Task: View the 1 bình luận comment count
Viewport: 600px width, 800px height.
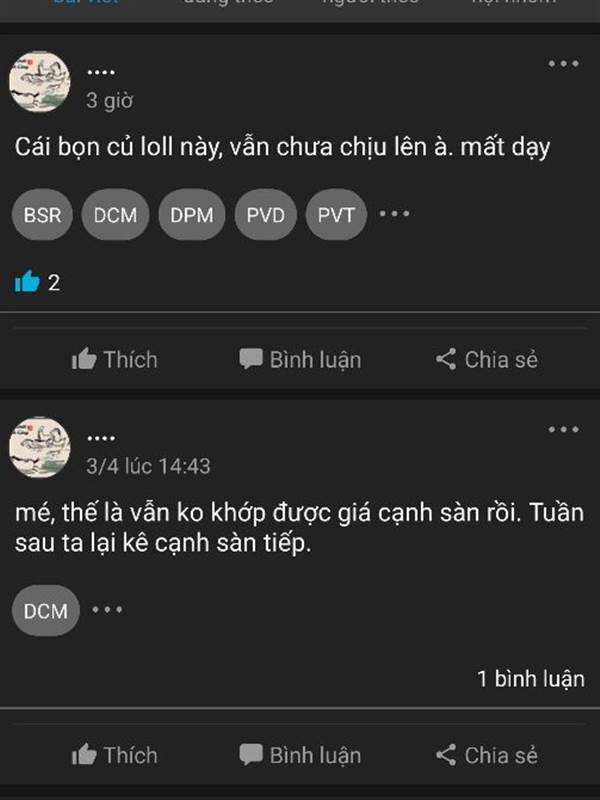Action: [531, 679]
